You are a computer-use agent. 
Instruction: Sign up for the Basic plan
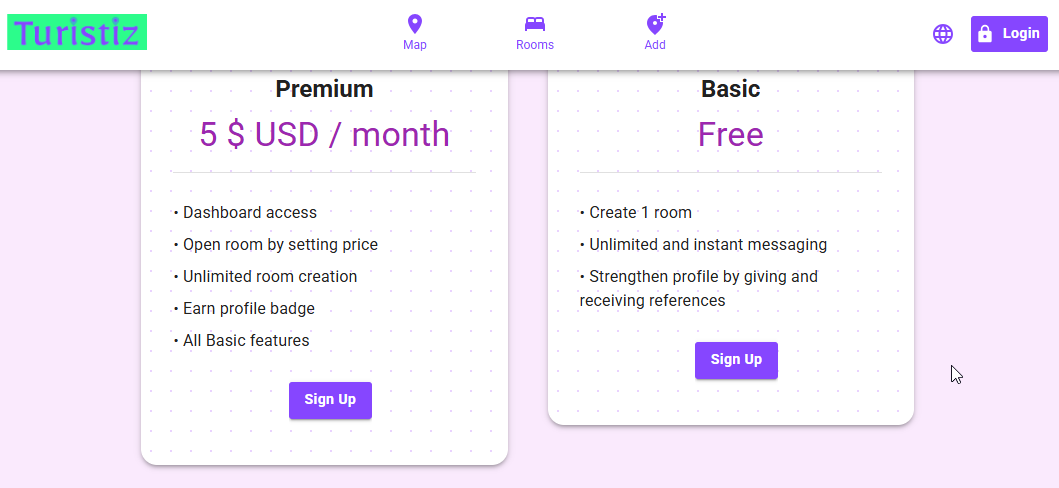tap(736, 360)
